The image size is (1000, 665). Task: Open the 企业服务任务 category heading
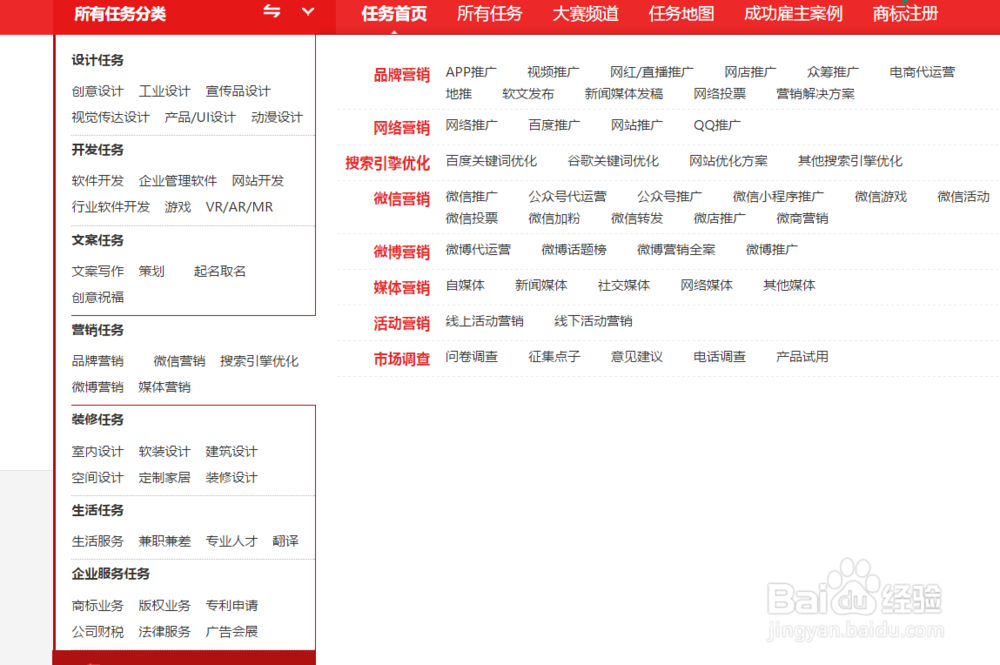coord(111,574)
